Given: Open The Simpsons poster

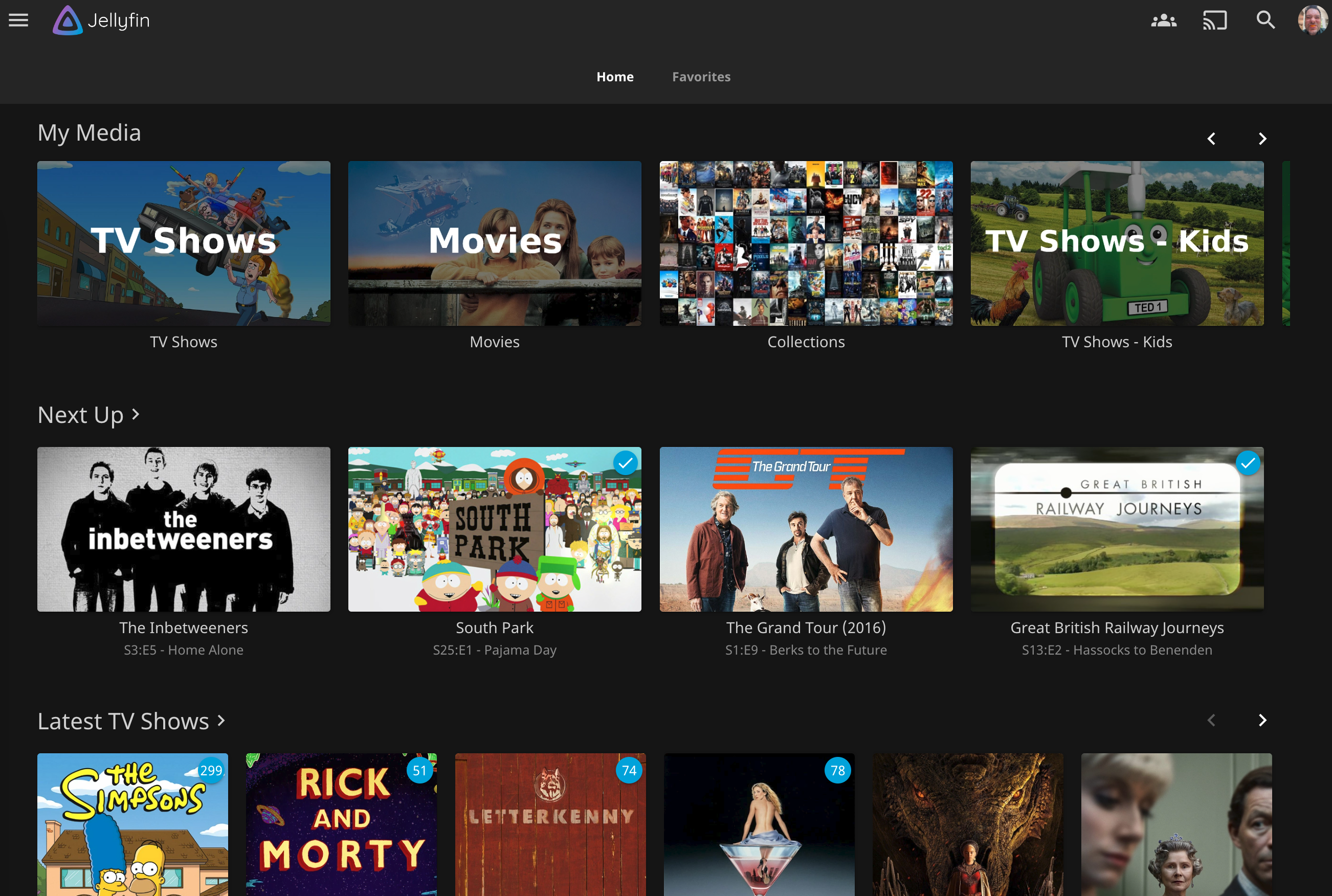Looking at the screenshot, I should [132, 824].
